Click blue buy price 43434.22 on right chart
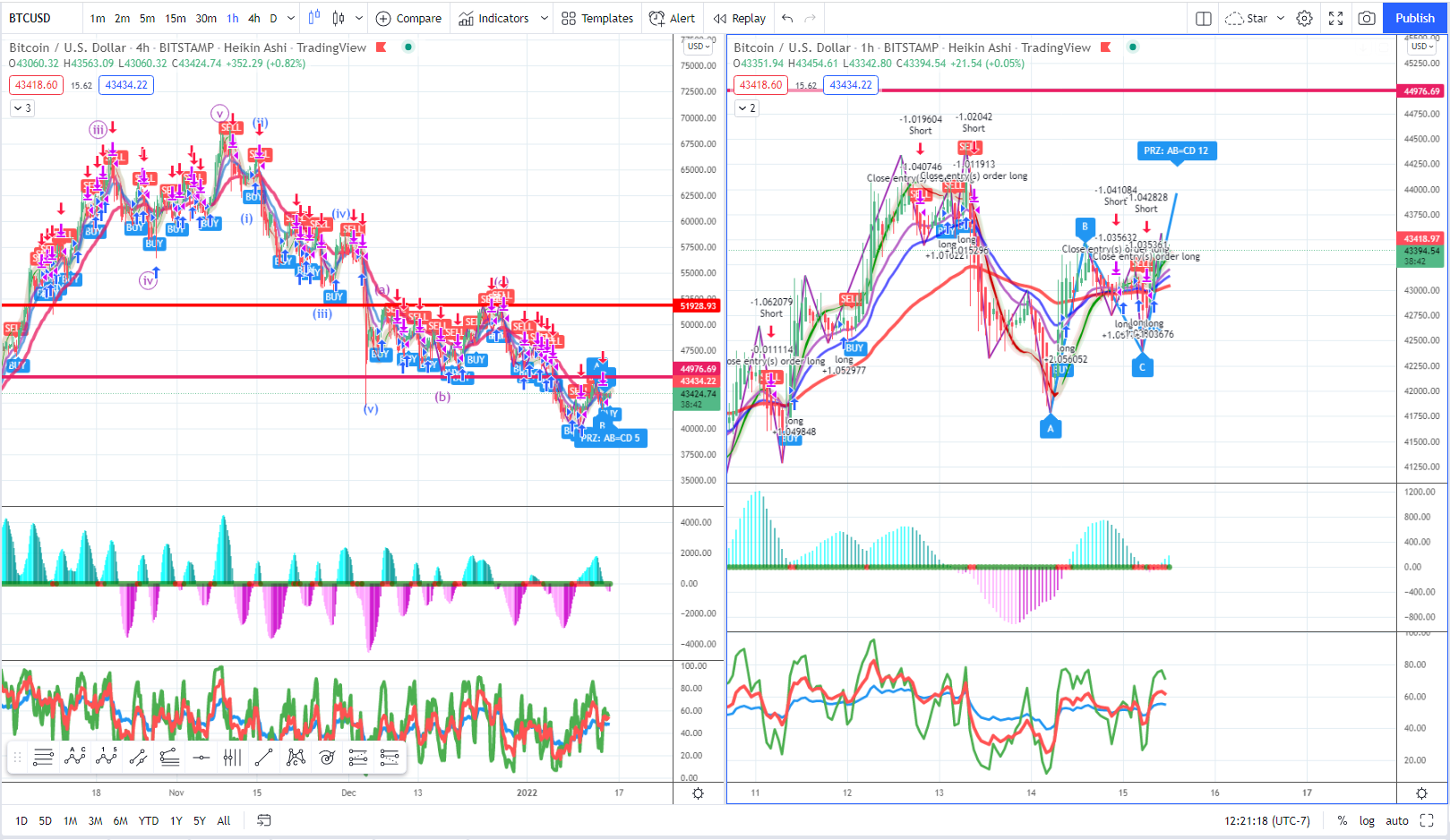Screen dimensions: 1450x840 click(851, 85)
